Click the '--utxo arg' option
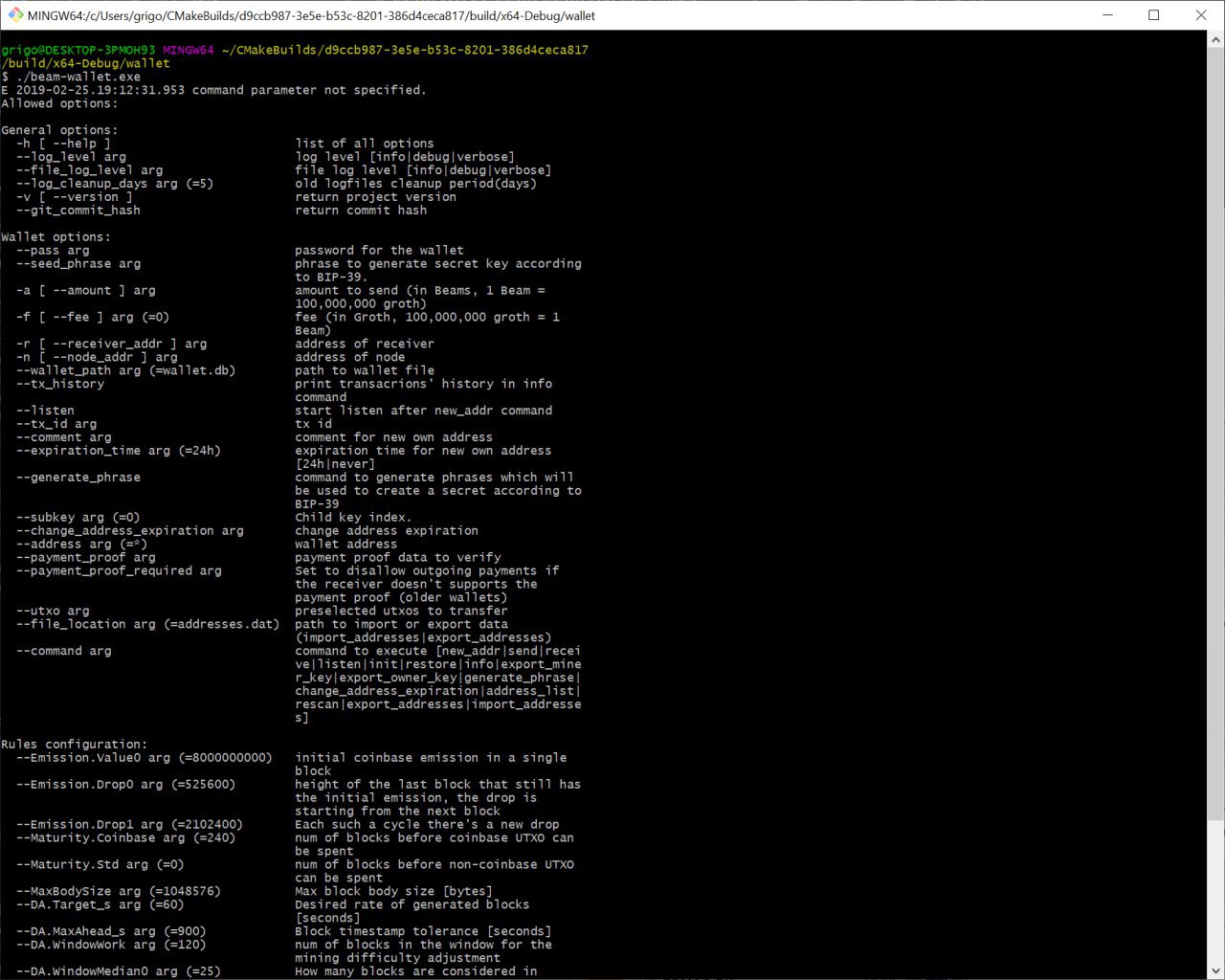The height and width of the screenshot is (980, 1225). (53, 612)
